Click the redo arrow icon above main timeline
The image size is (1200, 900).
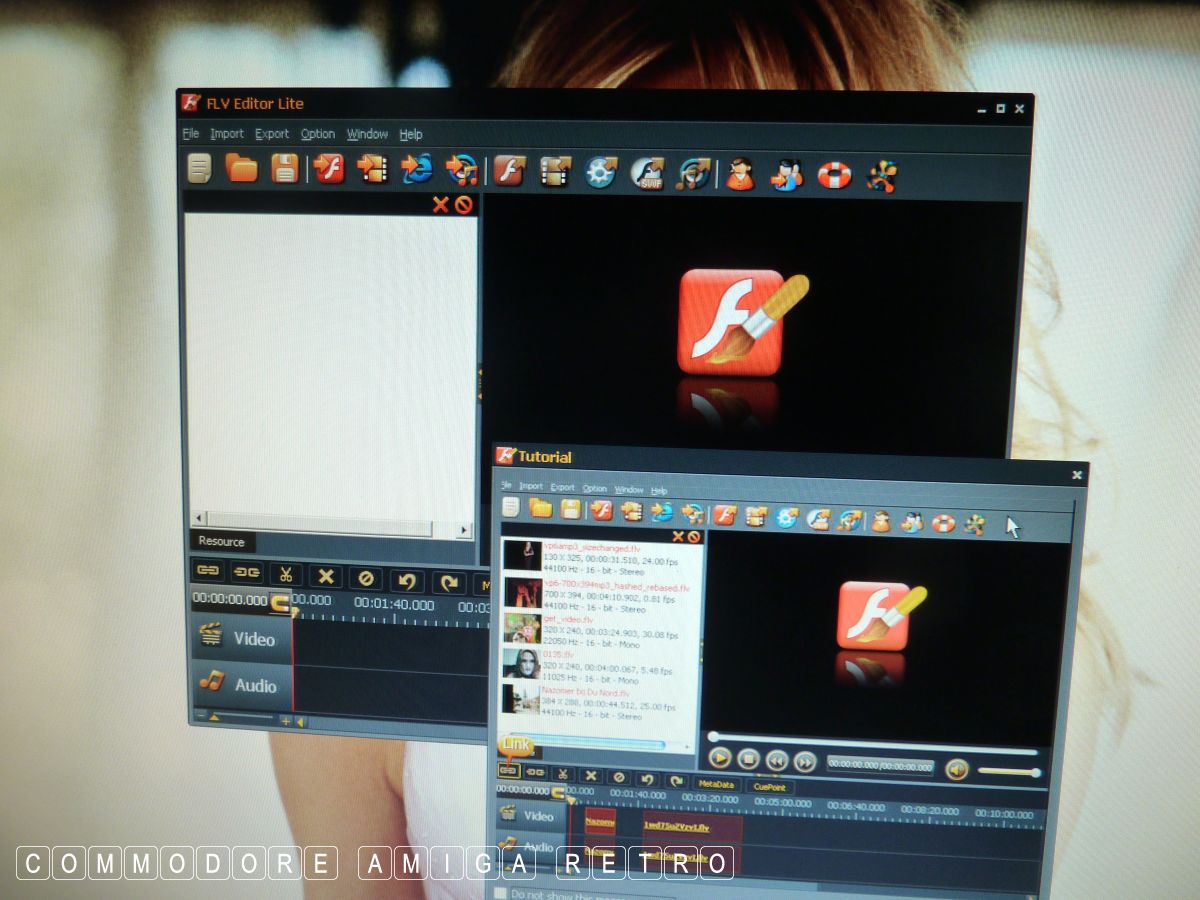449,582
